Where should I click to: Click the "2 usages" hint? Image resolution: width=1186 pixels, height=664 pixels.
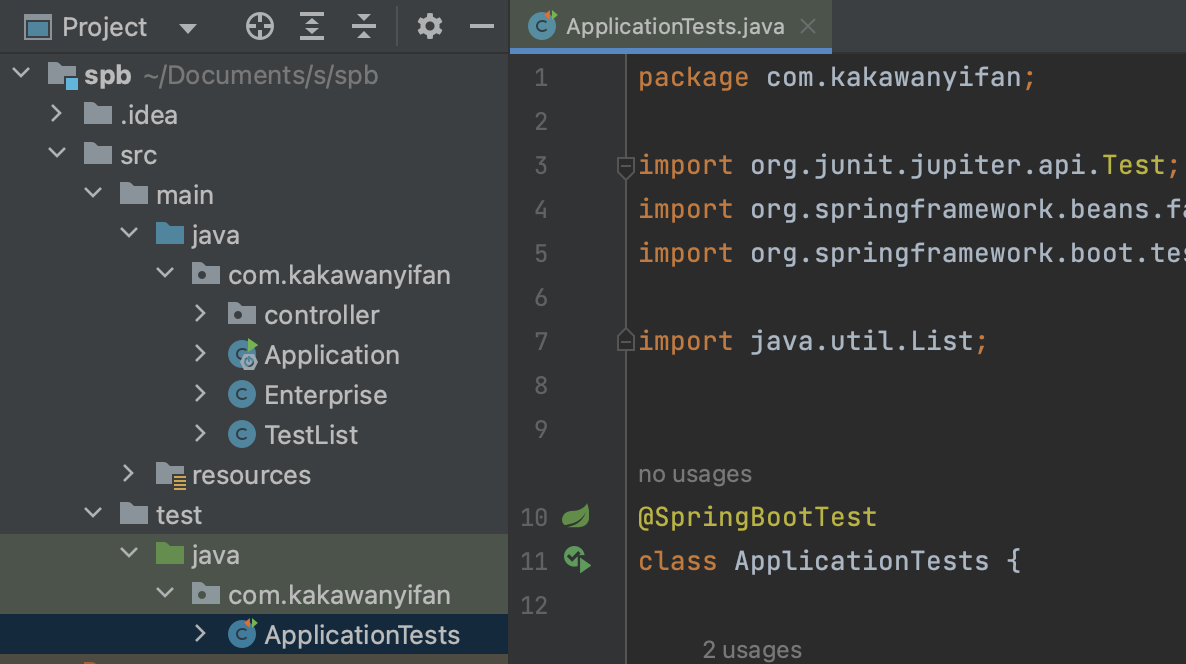tap(752, 650)
